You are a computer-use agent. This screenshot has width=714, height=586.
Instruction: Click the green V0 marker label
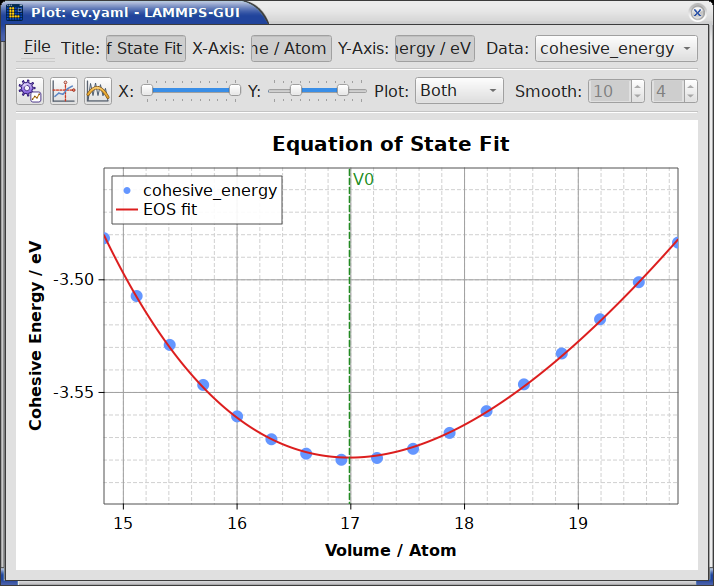[363, 179]
